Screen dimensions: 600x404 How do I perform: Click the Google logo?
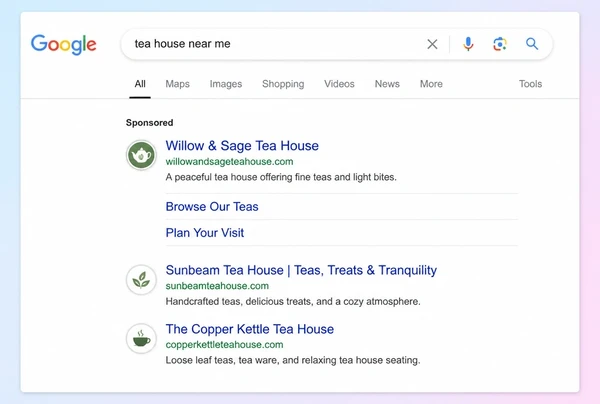click(64, 44)
